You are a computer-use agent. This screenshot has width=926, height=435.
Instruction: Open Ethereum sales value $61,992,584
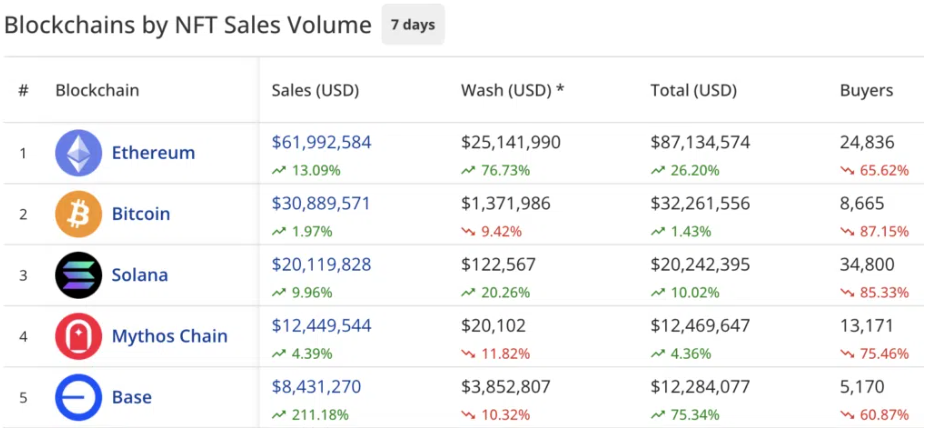coord(321,142)
